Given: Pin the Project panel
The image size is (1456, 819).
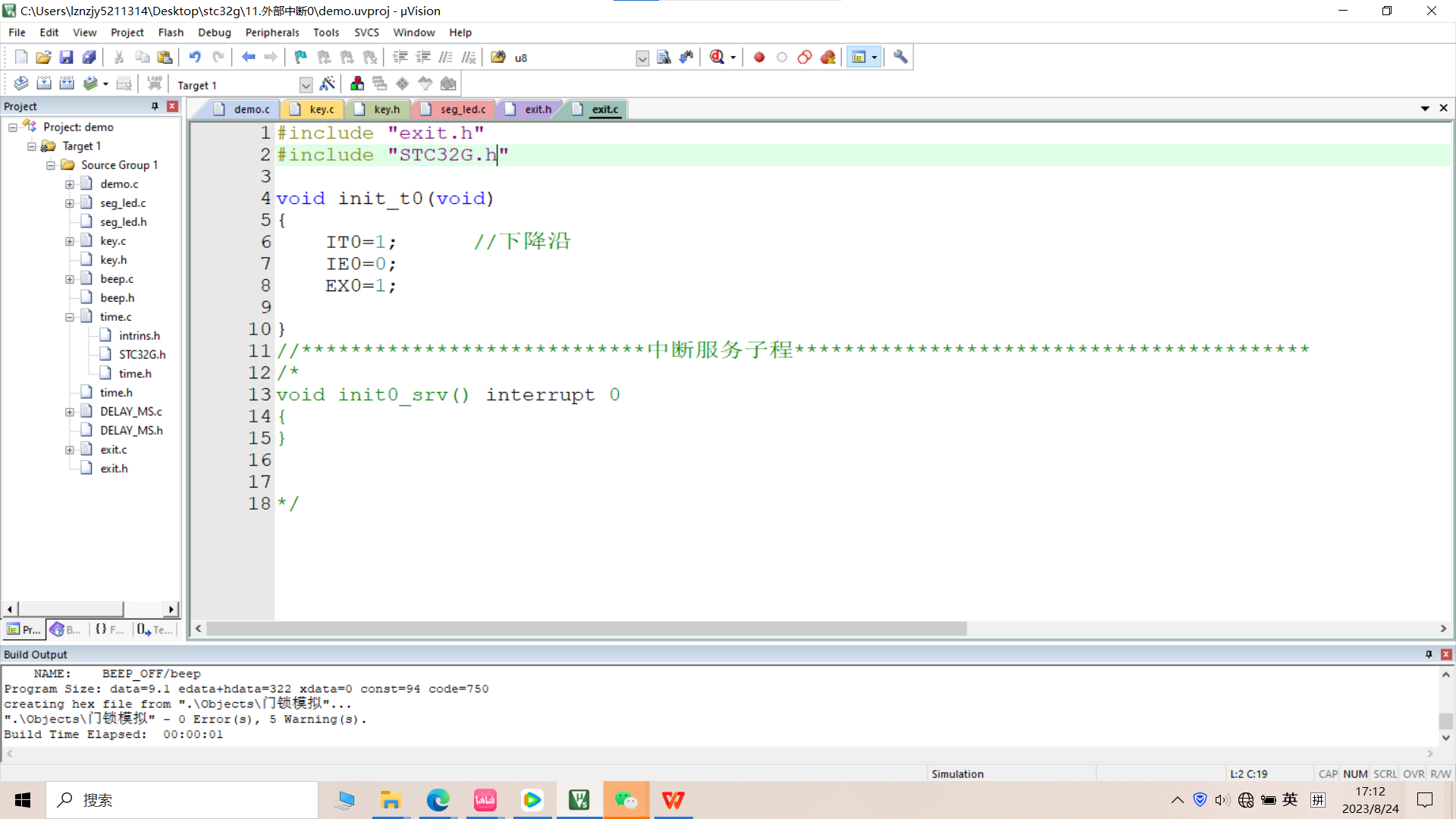Looking at the screenshot, I should (155, 106).
